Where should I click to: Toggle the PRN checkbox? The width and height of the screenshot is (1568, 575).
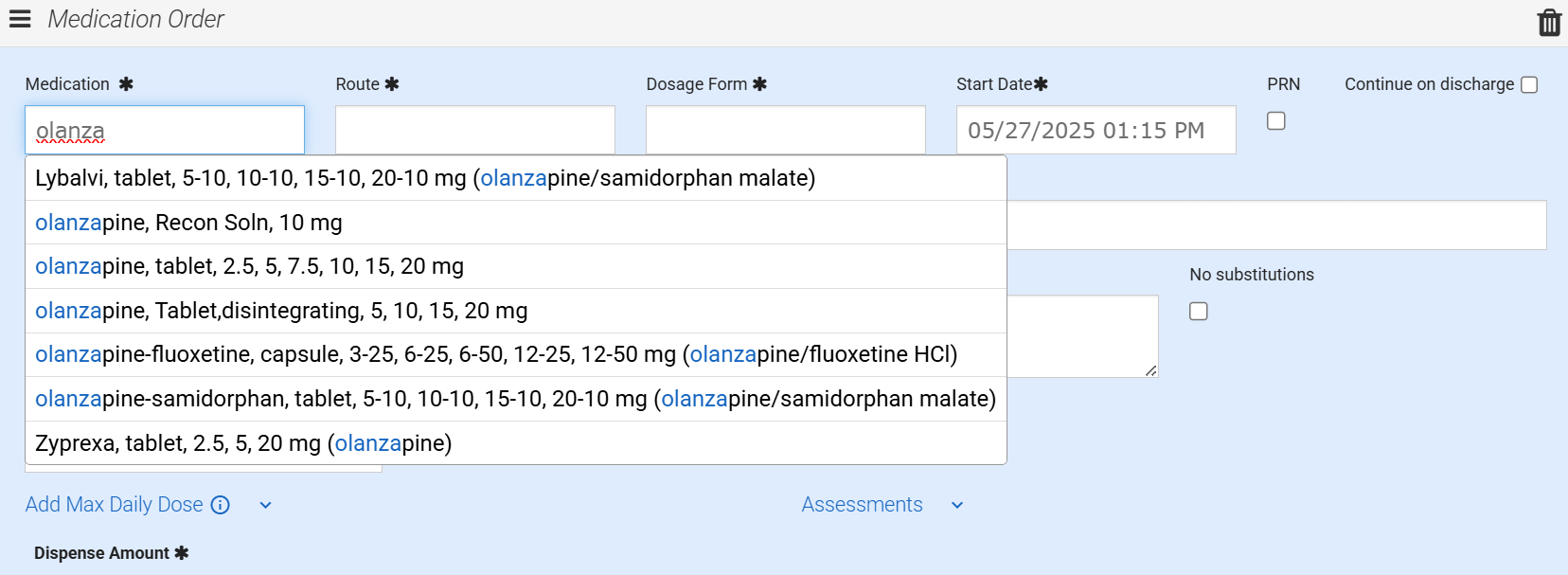(1276, 121)
